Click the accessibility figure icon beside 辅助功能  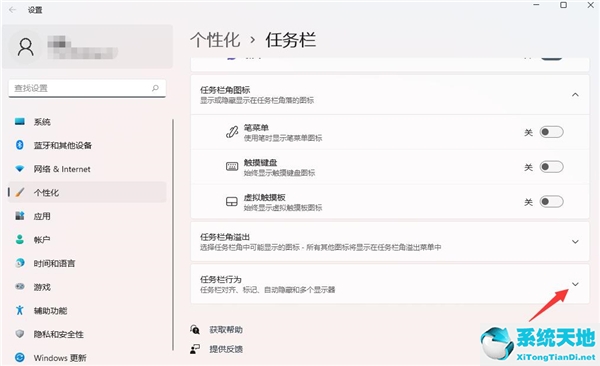20,310
